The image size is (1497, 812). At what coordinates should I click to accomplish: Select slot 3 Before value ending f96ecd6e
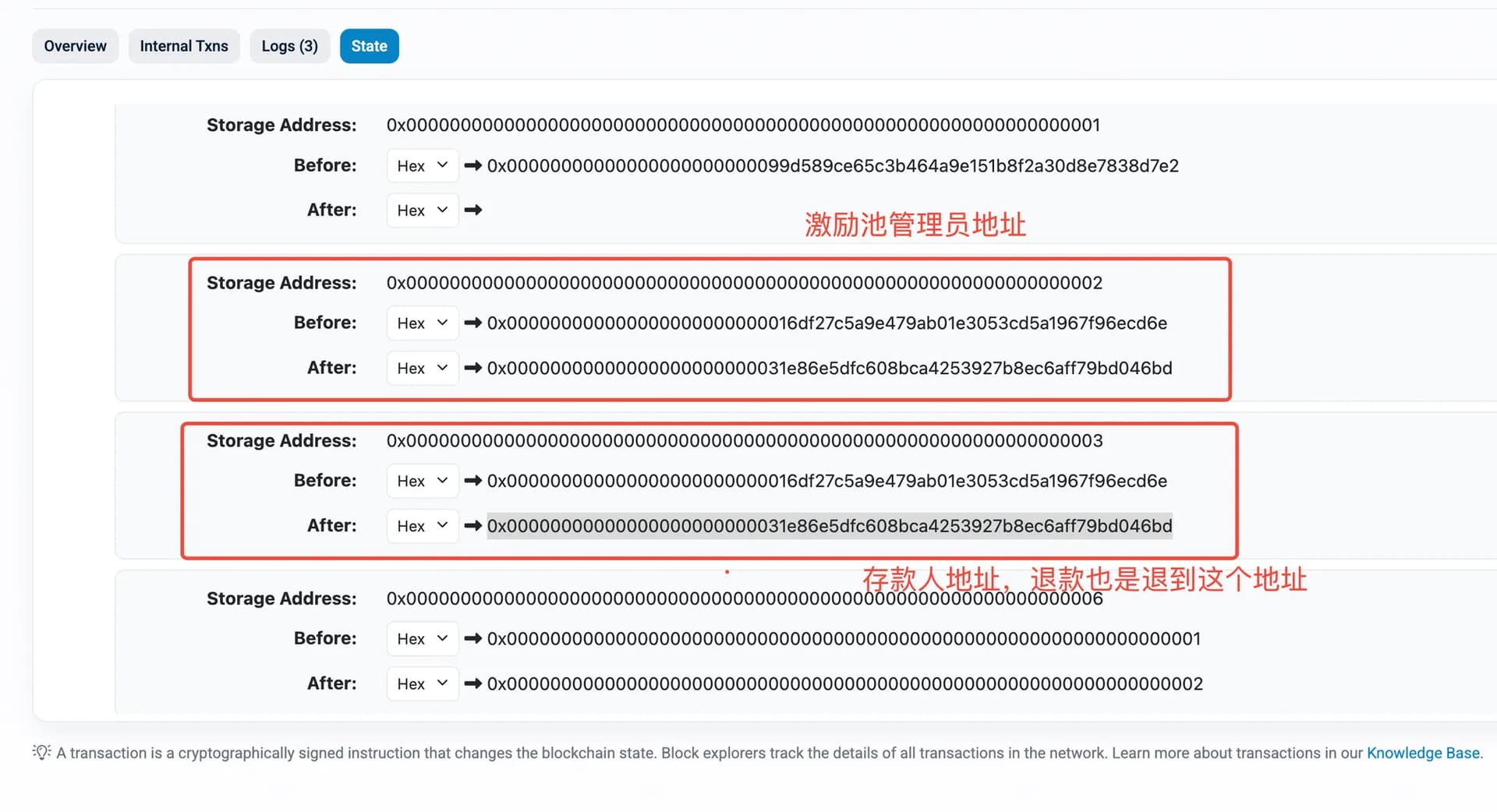tap(827, 481)
